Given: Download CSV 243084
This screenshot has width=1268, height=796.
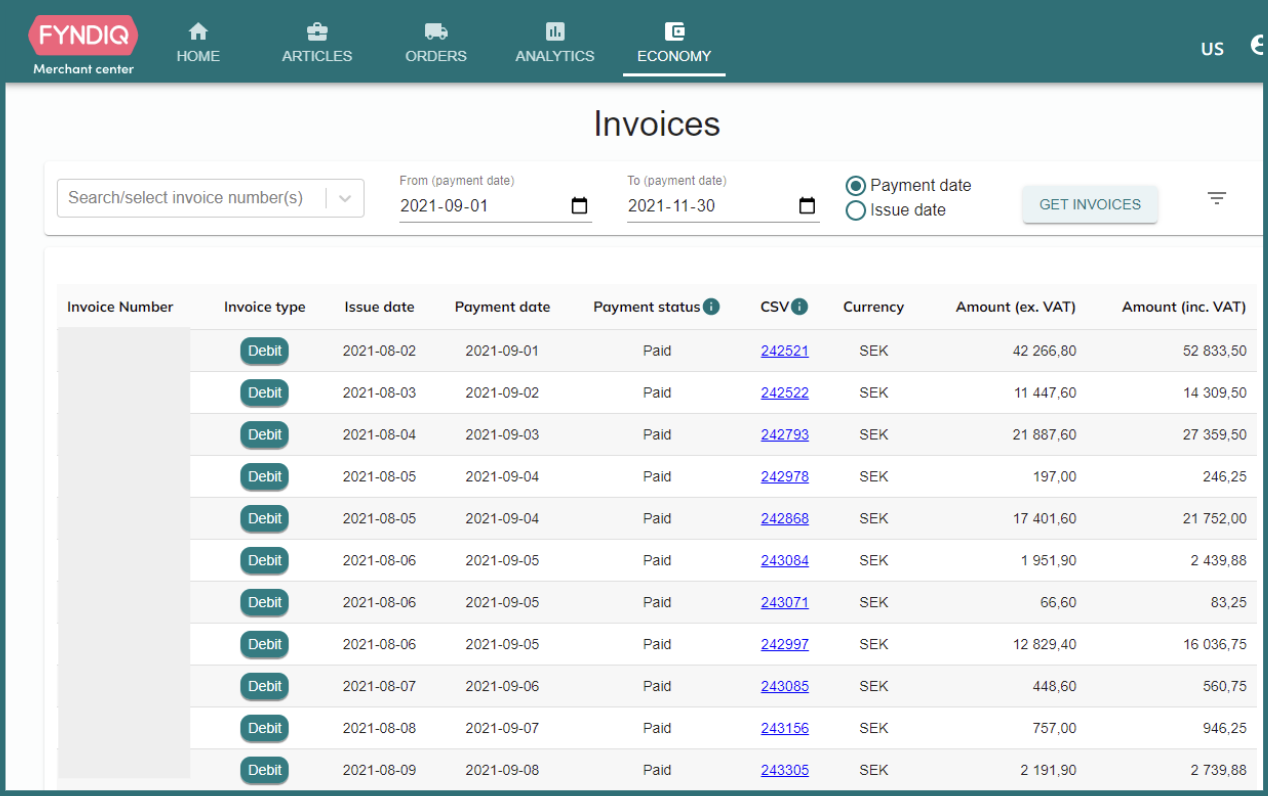Looking at the screenshot, I should [x=785, y=561].
